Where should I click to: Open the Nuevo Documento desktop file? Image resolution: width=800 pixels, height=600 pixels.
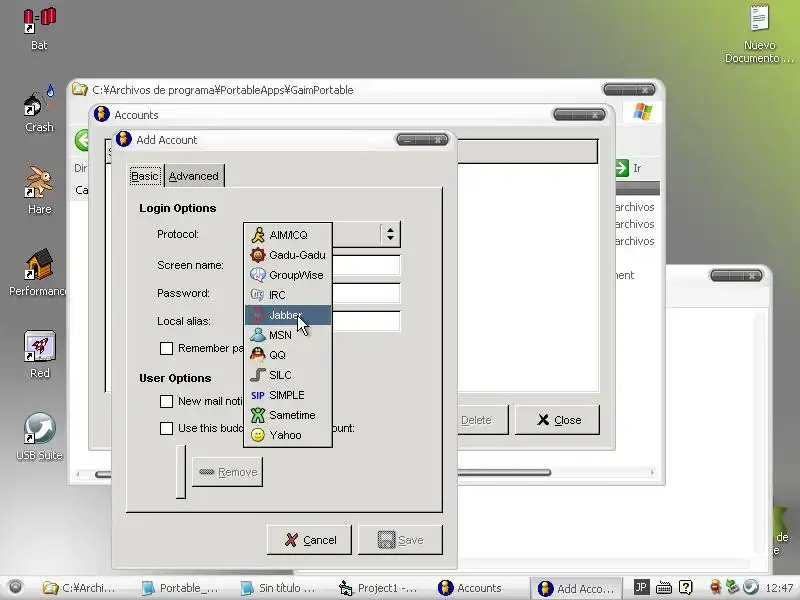tap(759, 34)
